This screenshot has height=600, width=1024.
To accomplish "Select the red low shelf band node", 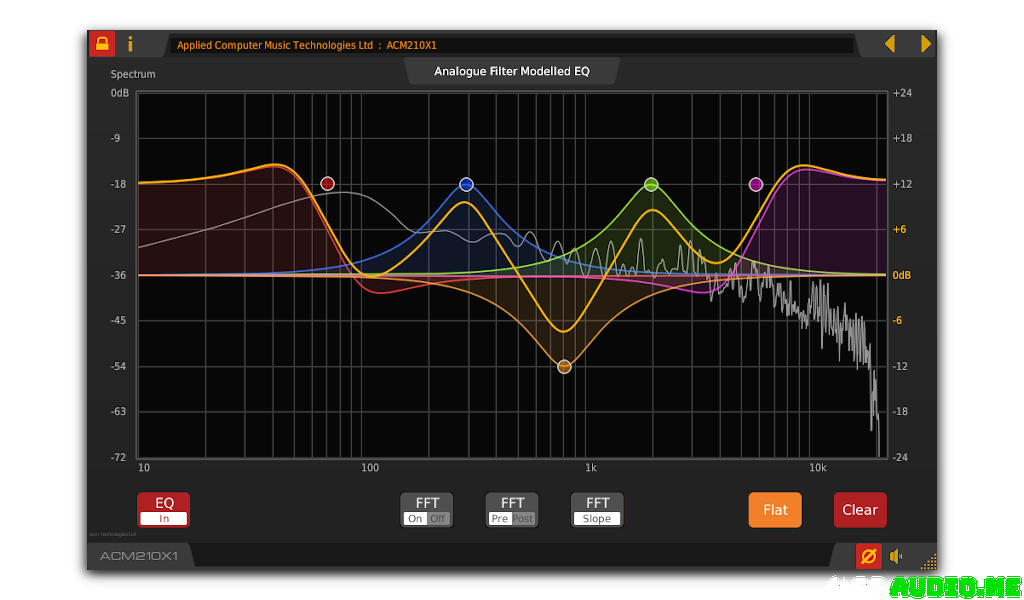I will (x=328, y=183).
